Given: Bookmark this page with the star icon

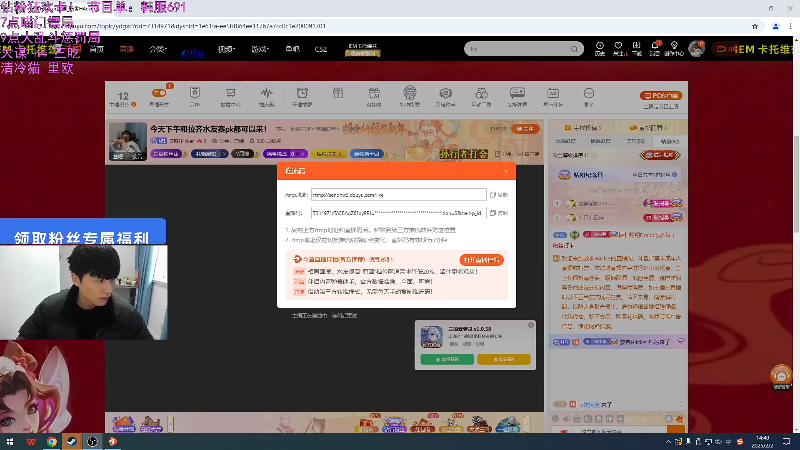Looking at the screenshot, I should click(x=755, y=26).
